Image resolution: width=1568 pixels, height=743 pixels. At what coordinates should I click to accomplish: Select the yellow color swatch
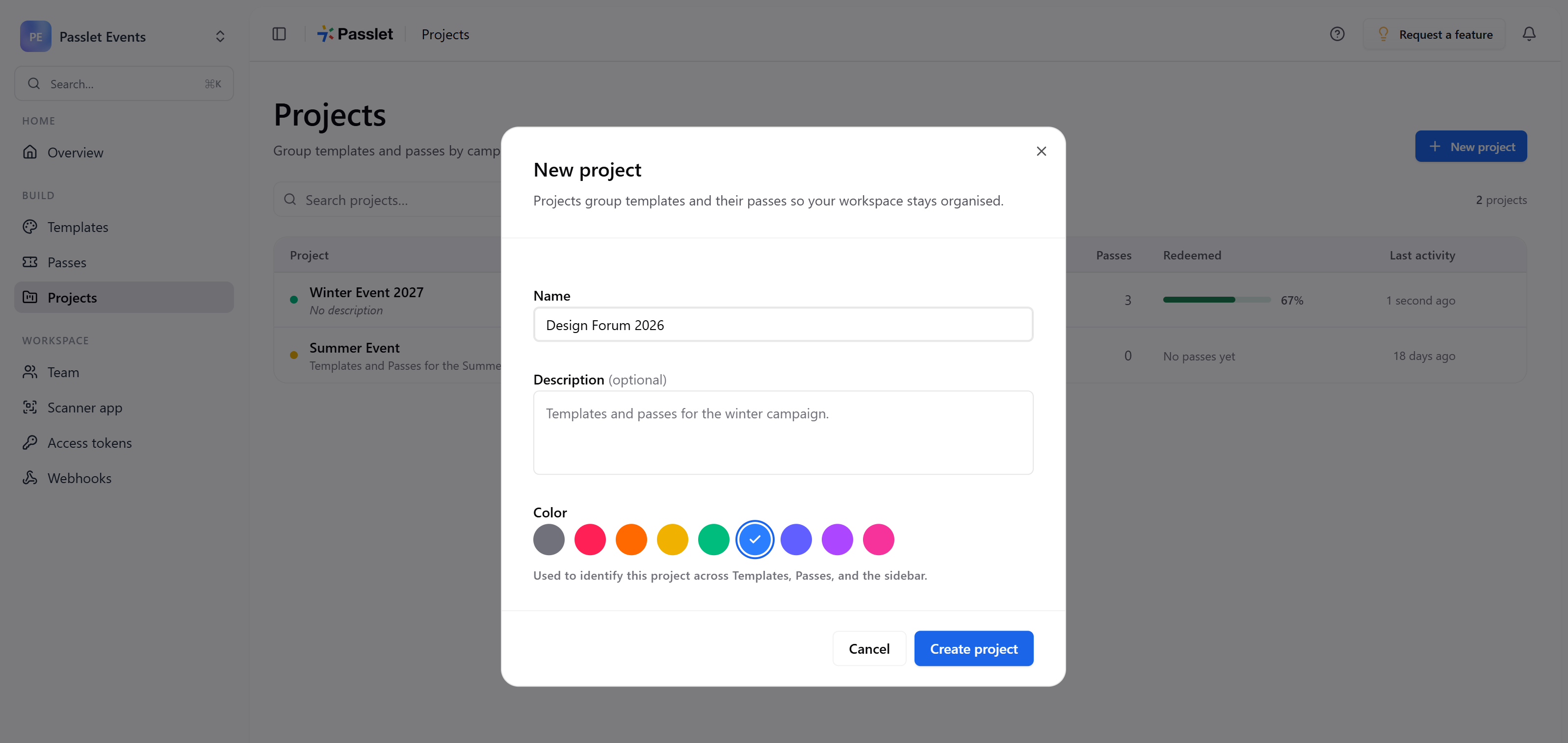[x=672, y=539]
